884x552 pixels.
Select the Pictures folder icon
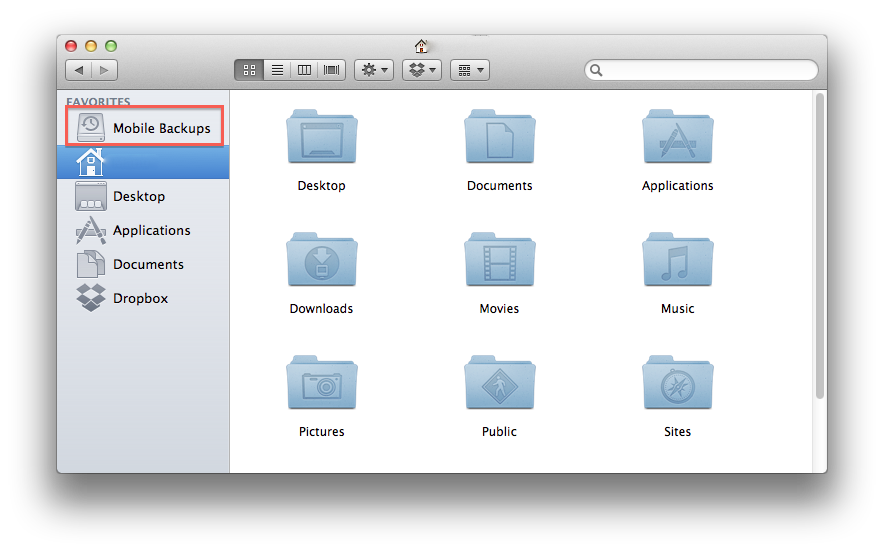pyautogui.click(x=322, y=383)
